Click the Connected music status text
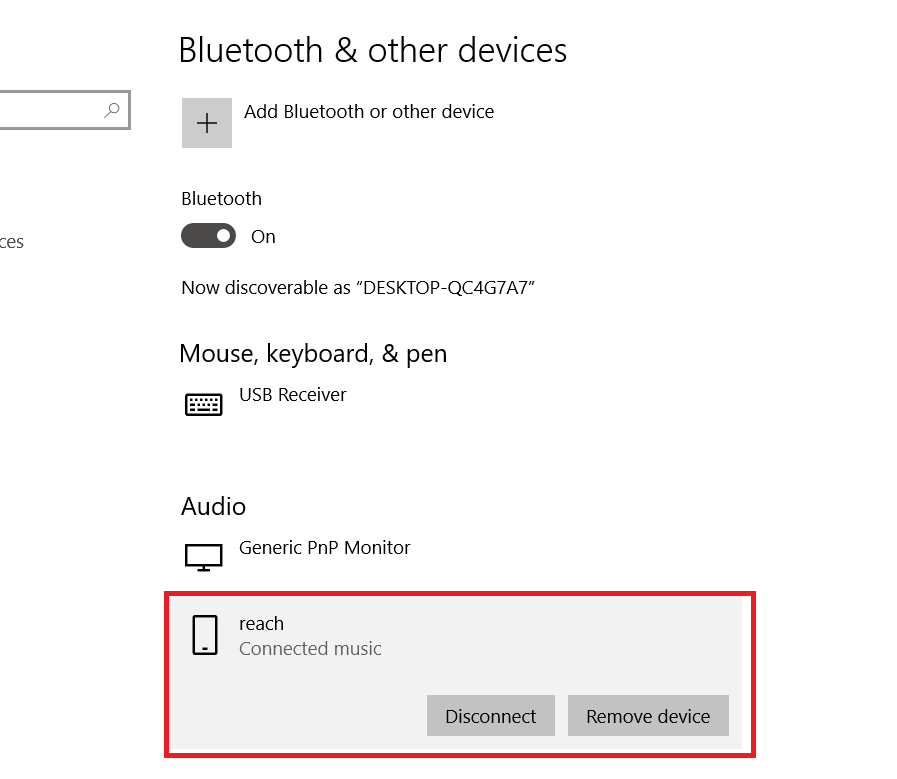Image resolution: width=897 pixels, height=779 pixels. [x=310, y=649]
